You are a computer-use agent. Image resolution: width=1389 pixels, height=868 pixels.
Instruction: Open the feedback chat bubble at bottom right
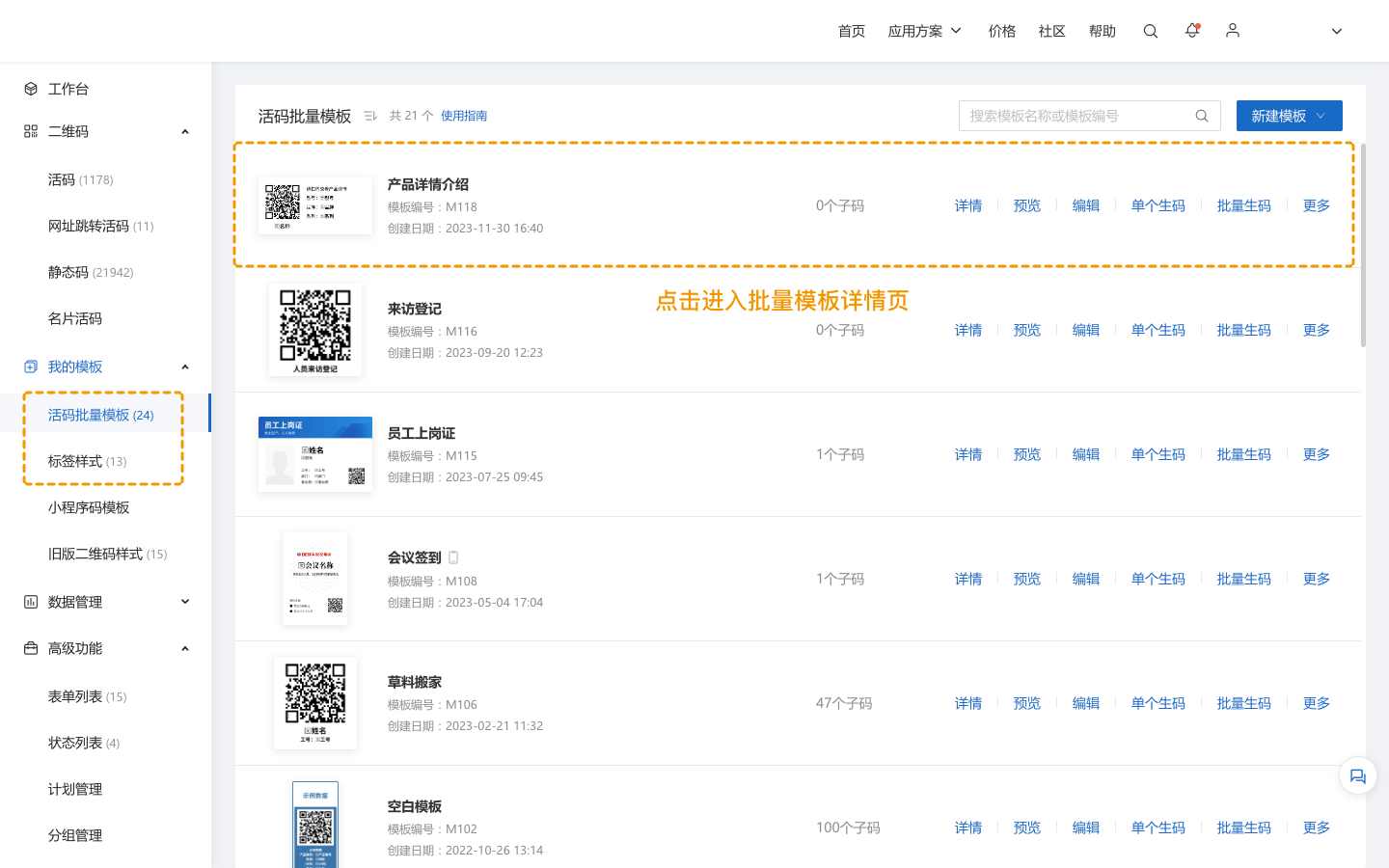click(1357, 775)
